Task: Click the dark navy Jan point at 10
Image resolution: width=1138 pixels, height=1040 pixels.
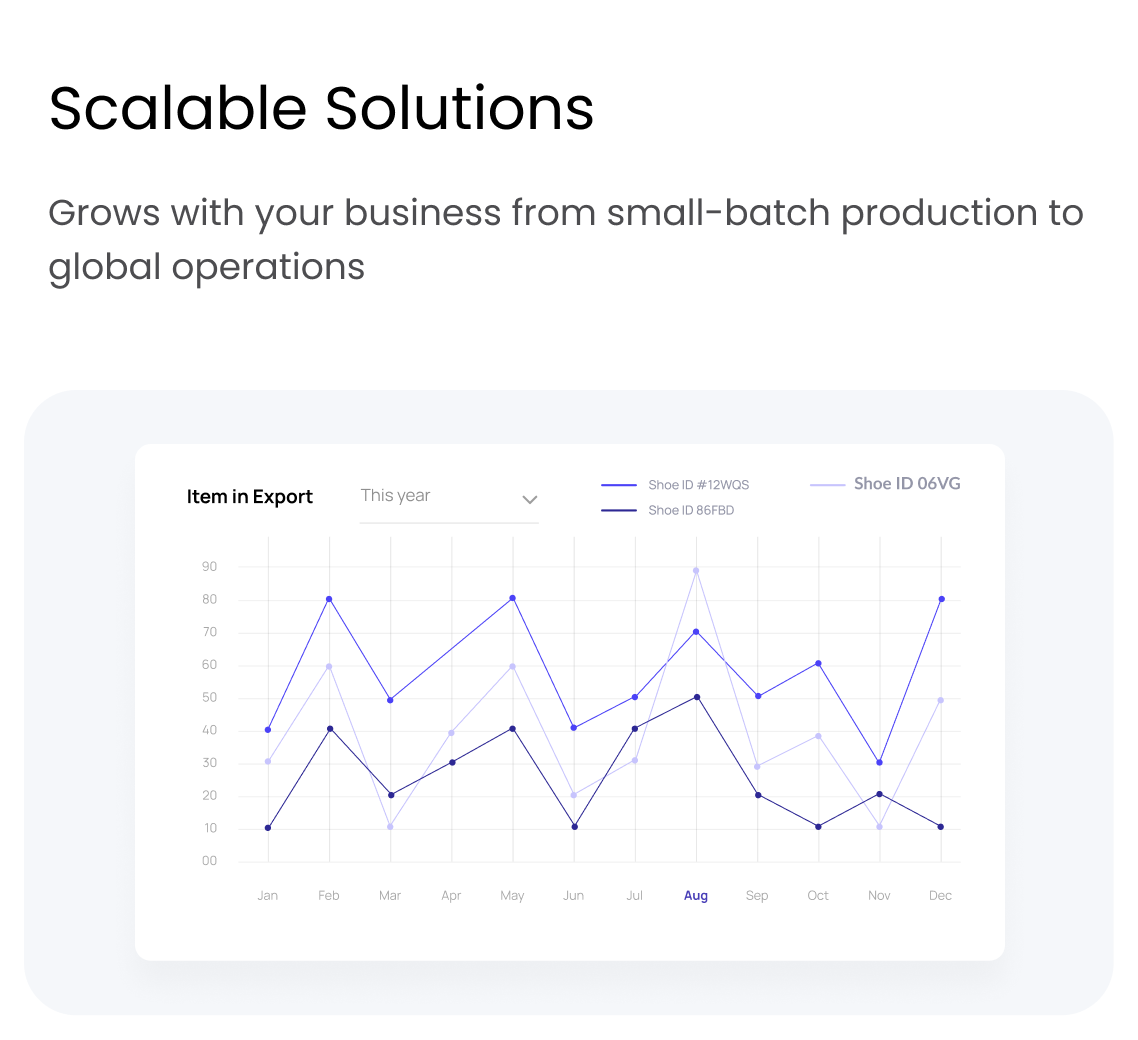Action: [x=268, y=828]
